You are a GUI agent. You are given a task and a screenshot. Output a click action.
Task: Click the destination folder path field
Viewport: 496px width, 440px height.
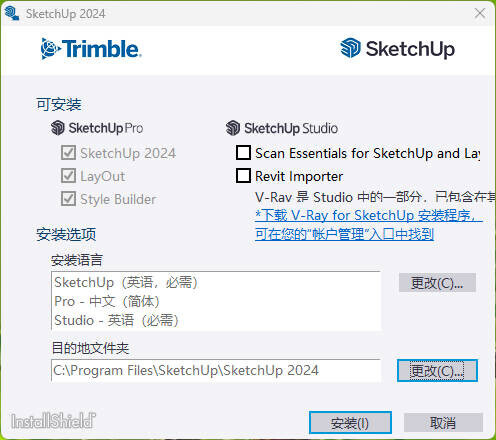tap(216, 370)
